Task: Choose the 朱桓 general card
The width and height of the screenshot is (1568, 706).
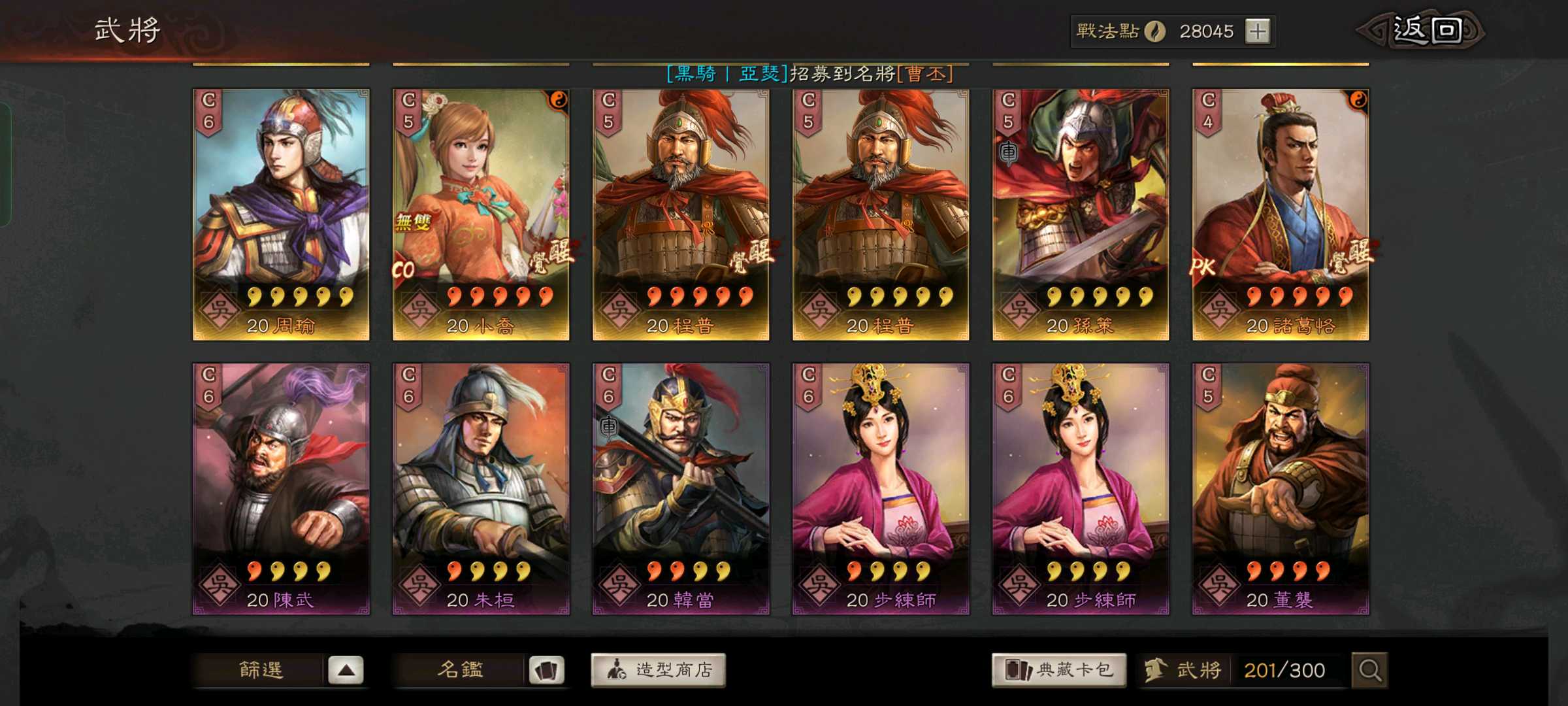Action: [481, 489]
